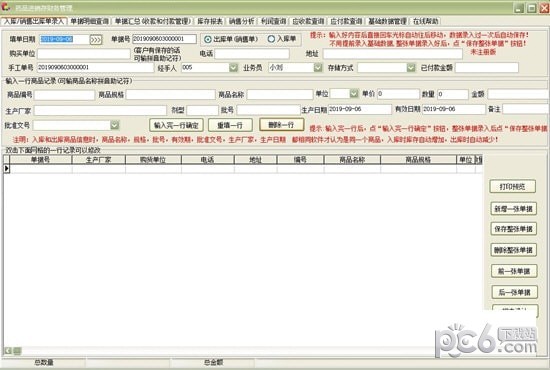Switch to the 库存报表 tab
Viewport: 550px width, 370px height.
(x=210, y=21)
